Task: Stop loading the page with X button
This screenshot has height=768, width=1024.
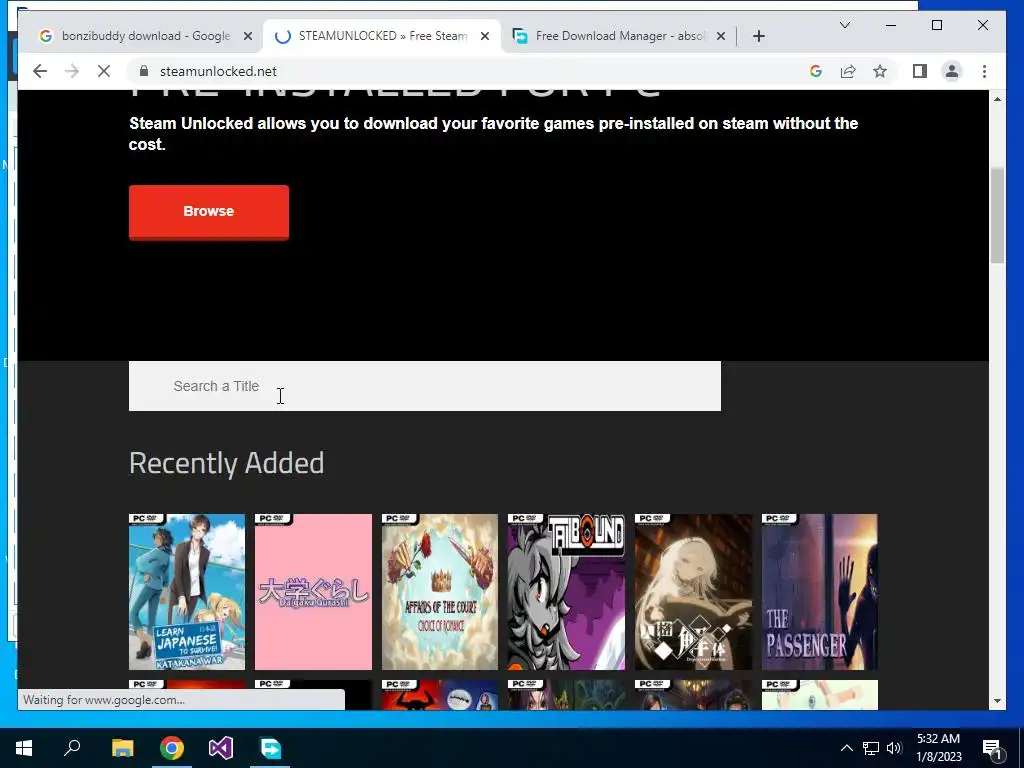Action: (104, 71)
